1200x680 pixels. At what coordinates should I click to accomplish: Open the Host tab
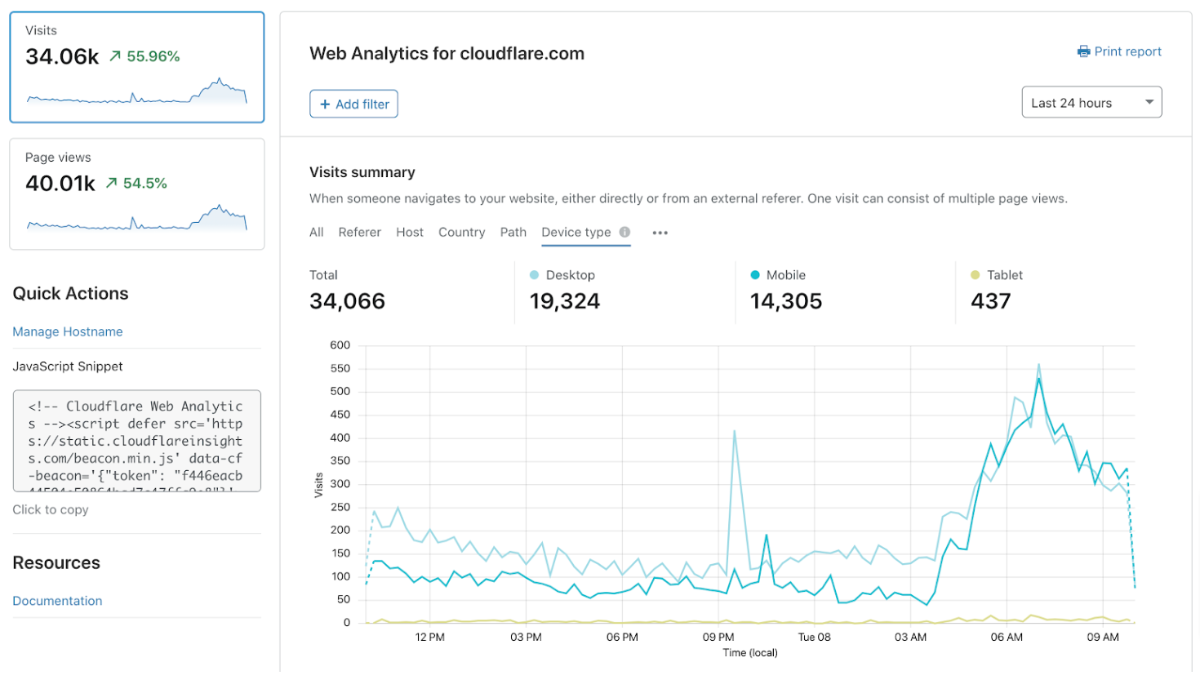coord(410,232)
